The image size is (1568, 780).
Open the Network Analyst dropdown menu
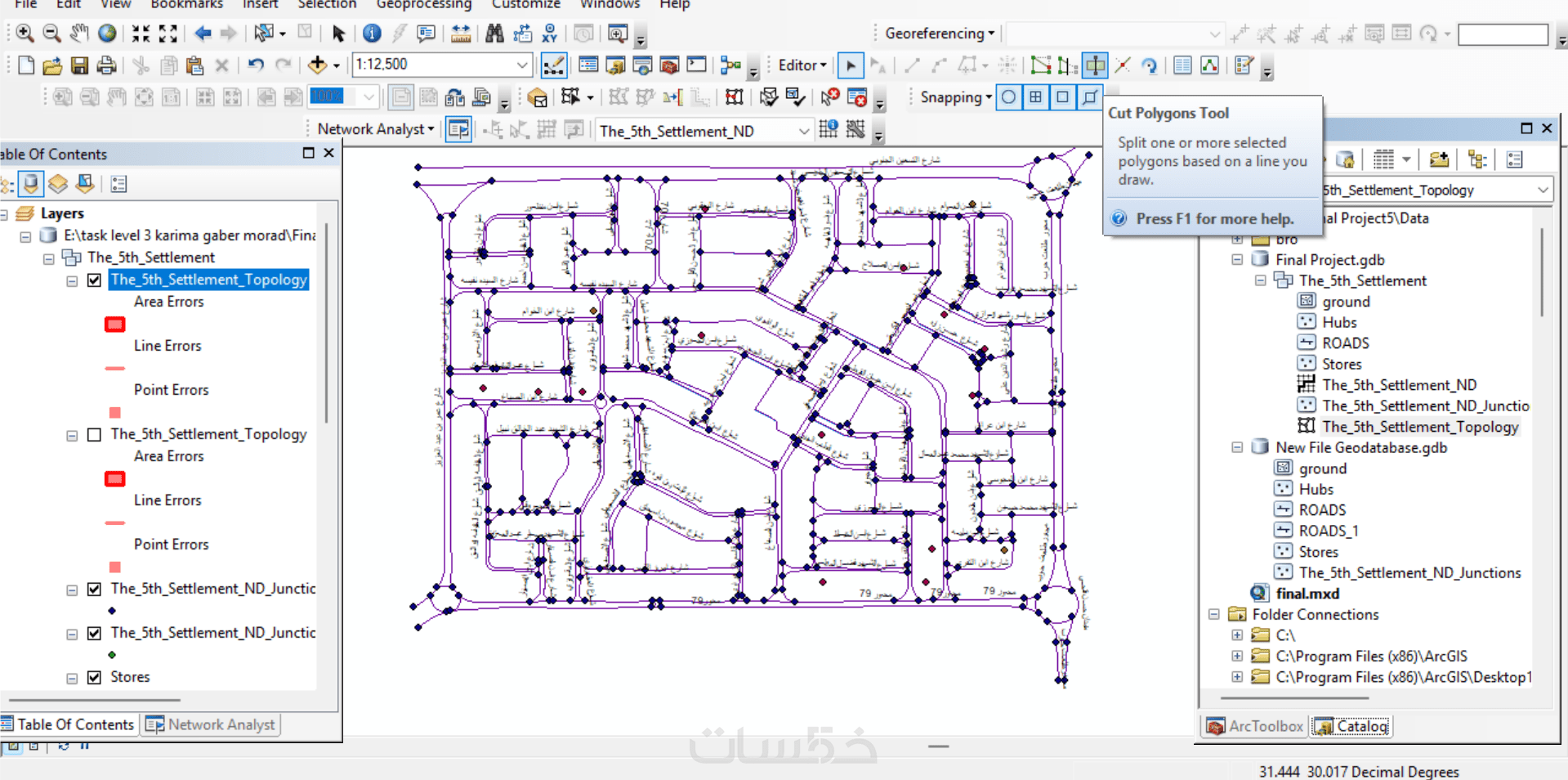coord(376,129)
